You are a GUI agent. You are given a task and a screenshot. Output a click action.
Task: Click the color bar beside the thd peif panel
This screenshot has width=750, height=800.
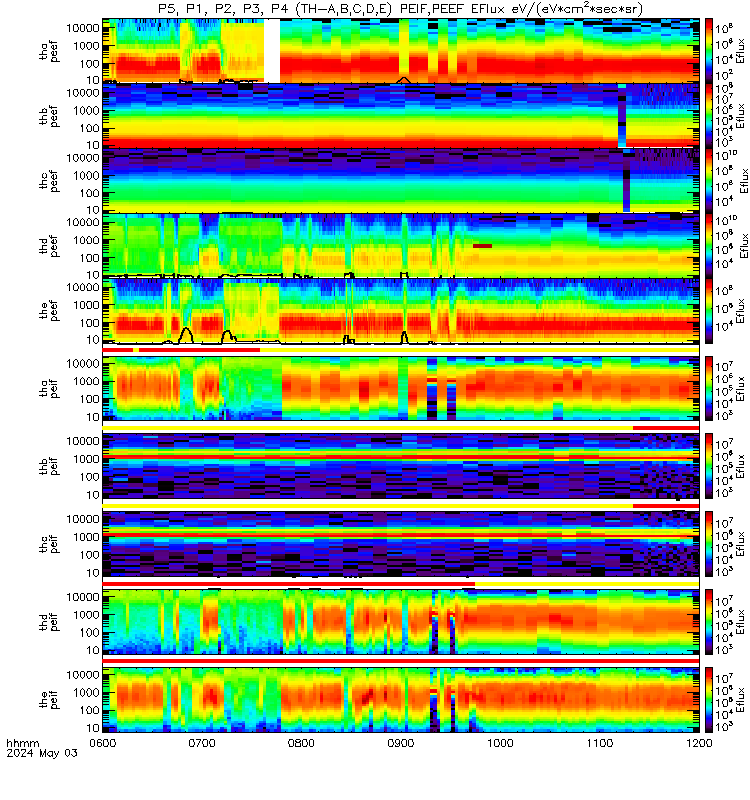click(709, 621)
